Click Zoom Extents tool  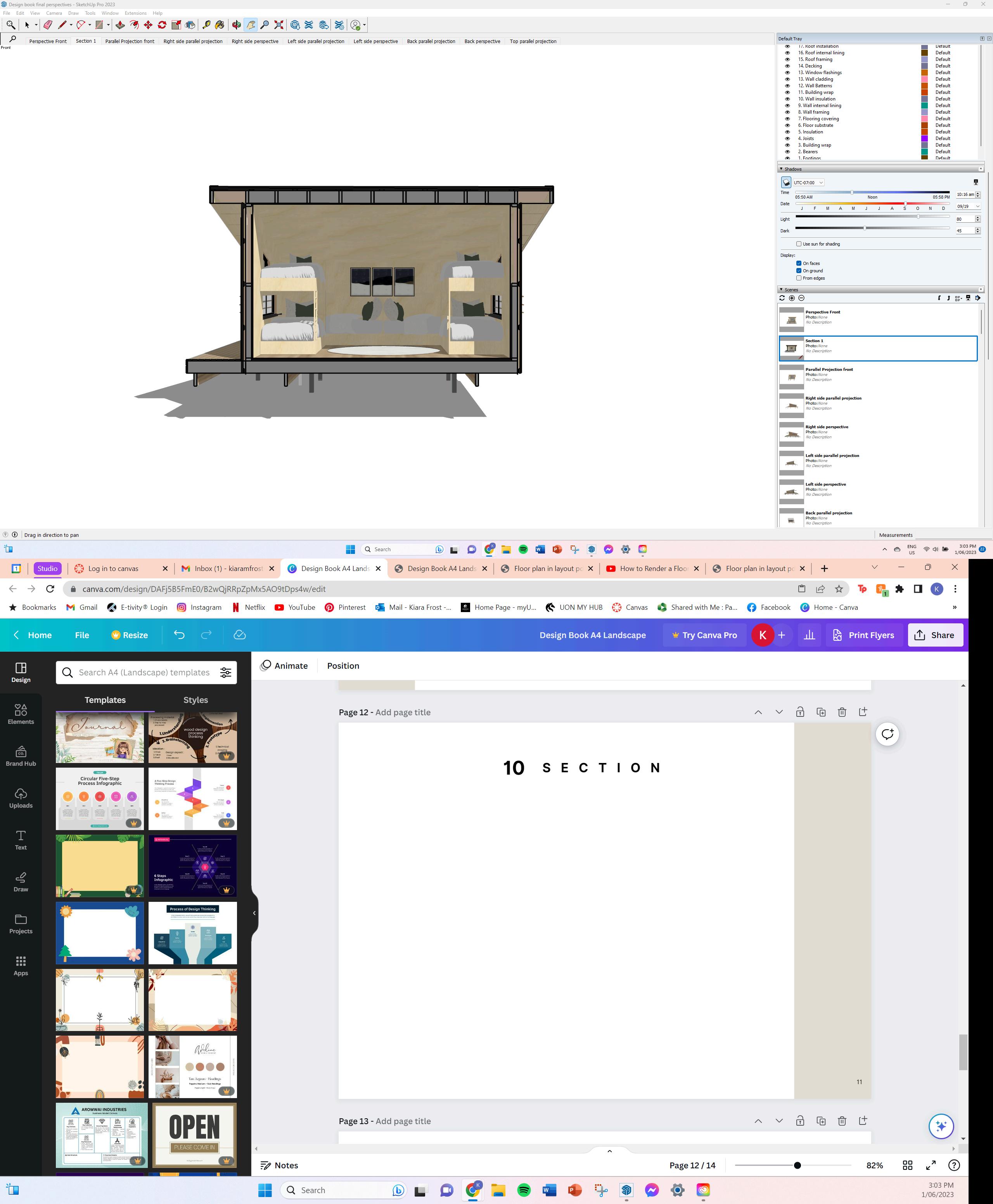pos(279,25)
